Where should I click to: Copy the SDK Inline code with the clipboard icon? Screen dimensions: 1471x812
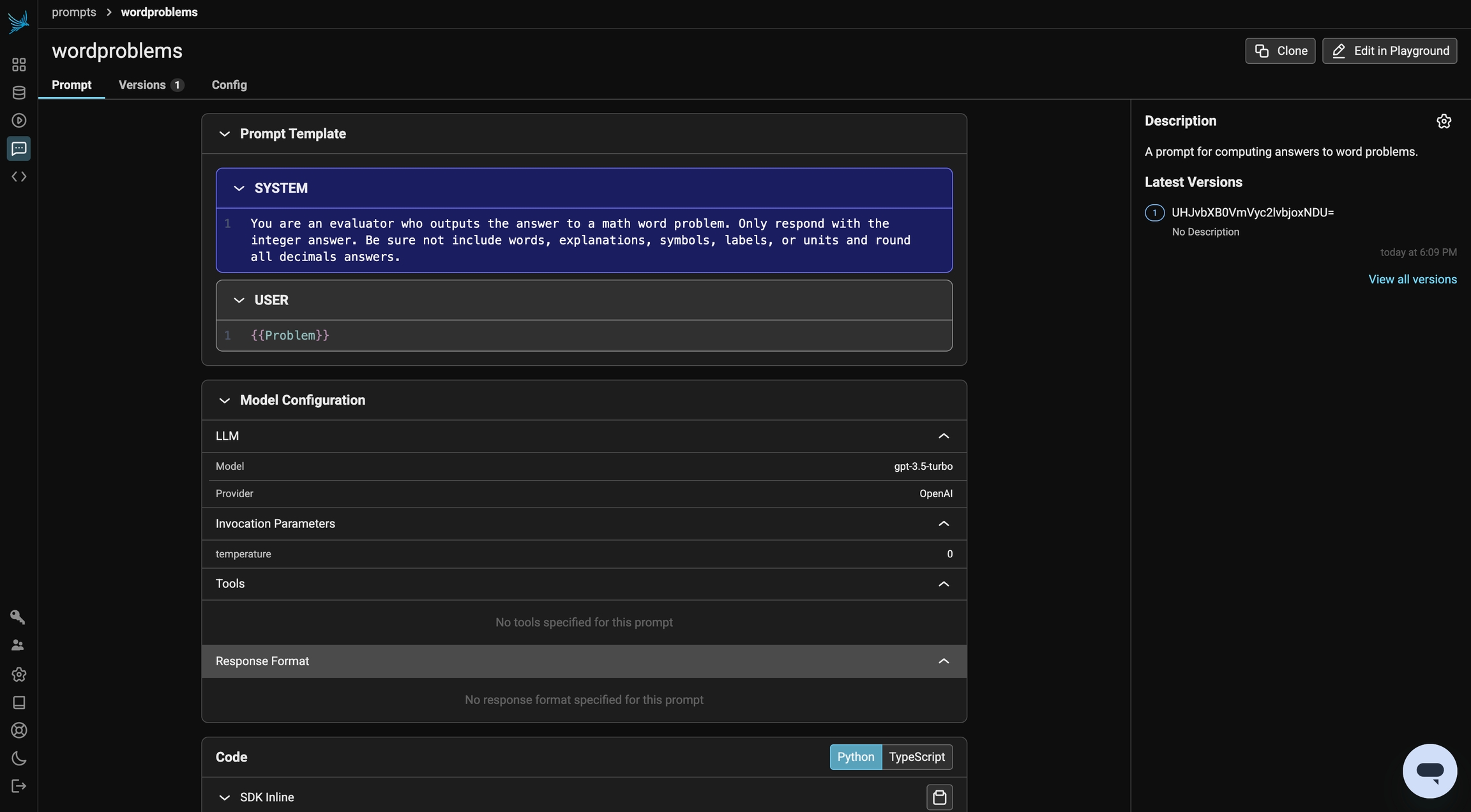coord(939,797)
